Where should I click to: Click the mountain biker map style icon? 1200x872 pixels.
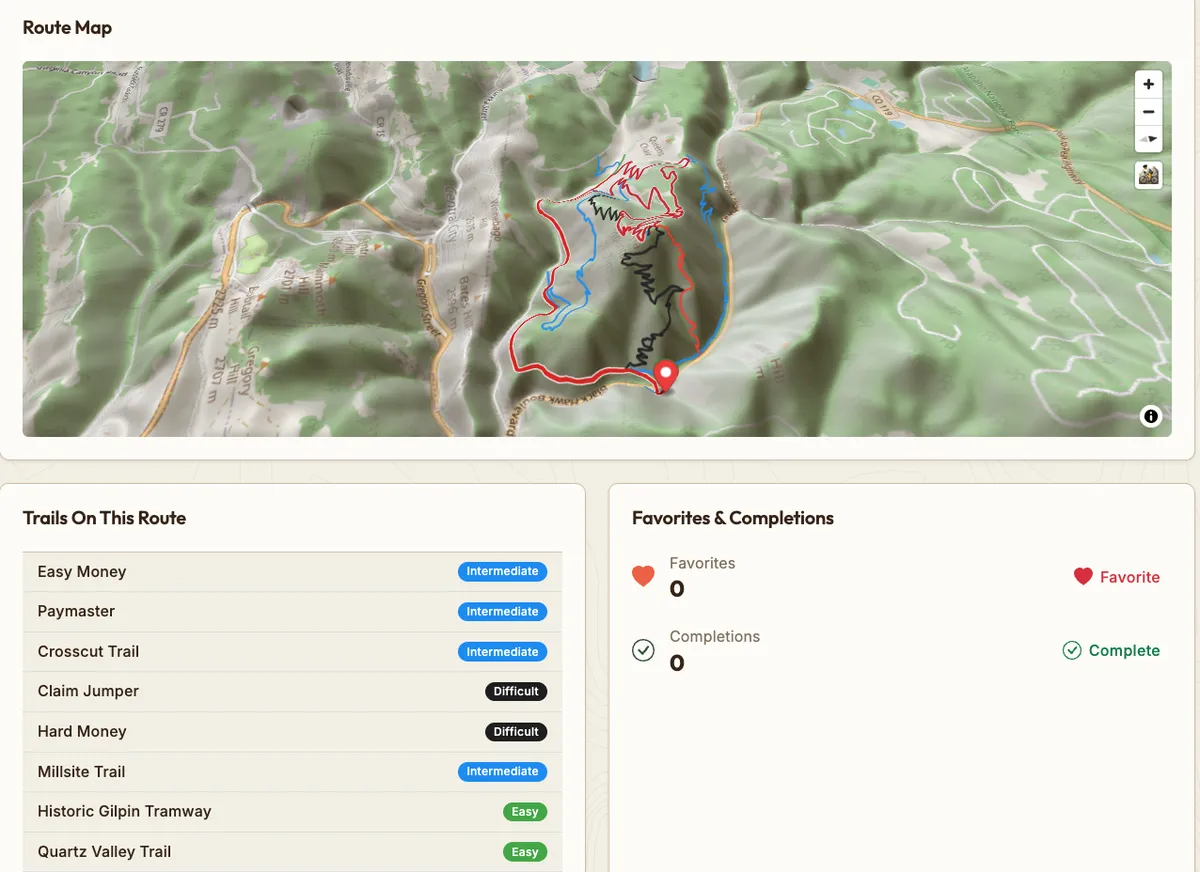tap(1149, 175)
